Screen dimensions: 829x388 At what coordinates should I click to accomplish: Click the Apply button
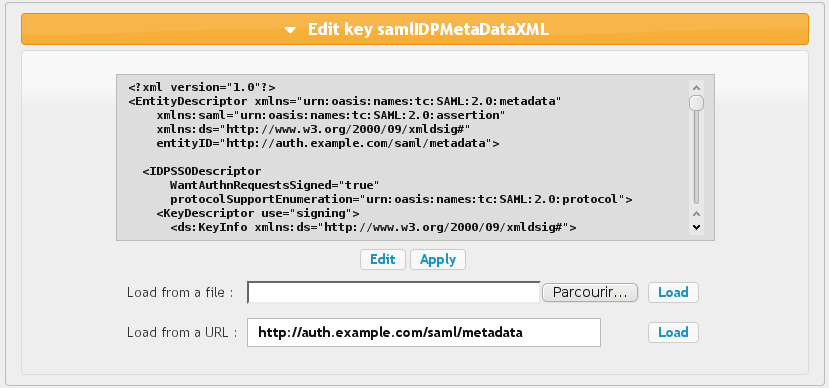(x=438, y=260)
